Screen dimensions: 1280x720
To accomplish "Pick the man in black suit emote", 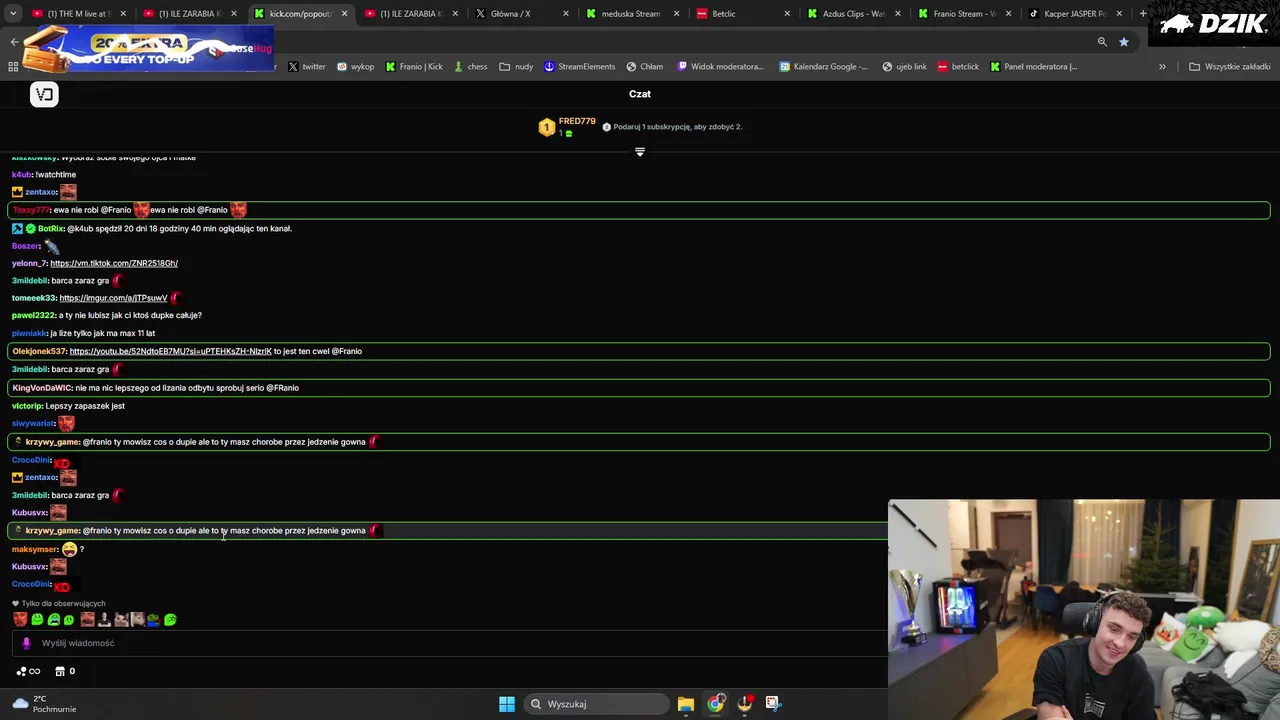I will (x=104, y=620).
